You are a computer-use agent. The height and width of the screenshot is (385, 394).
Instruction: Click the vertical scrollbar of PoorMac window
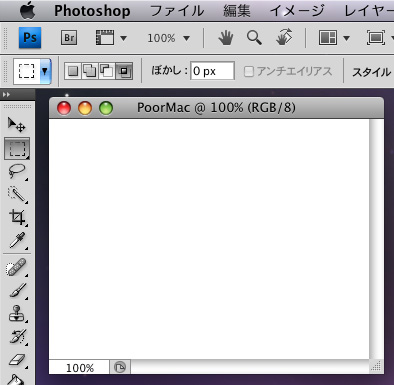[376, 239]
